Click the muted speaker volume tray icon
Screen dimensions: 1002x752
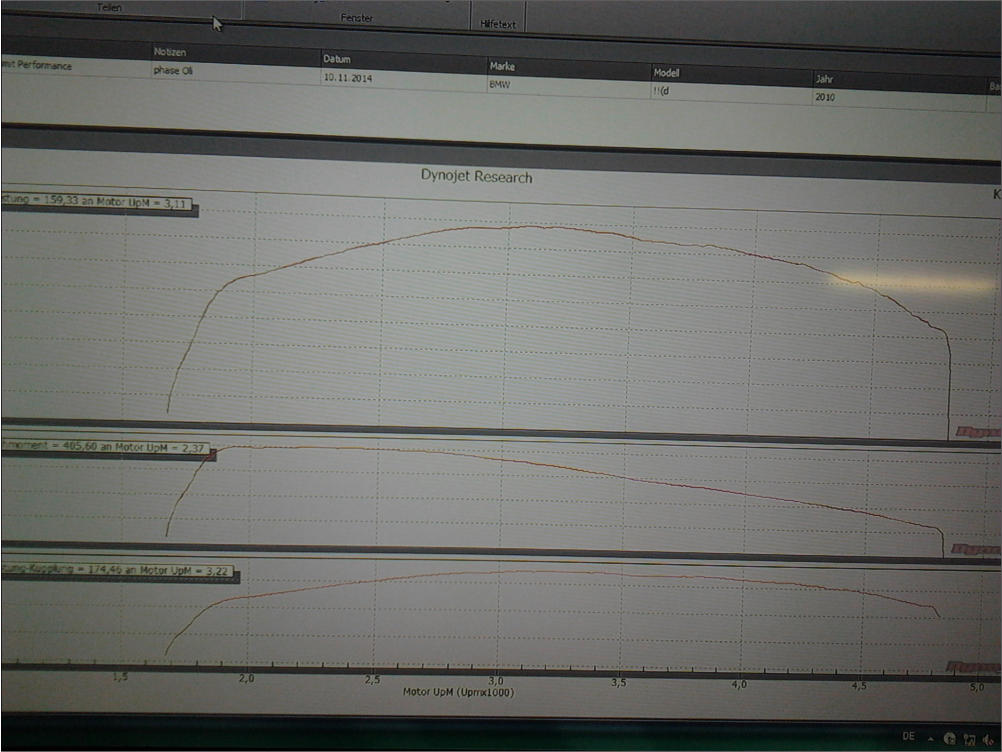(989, 740)
